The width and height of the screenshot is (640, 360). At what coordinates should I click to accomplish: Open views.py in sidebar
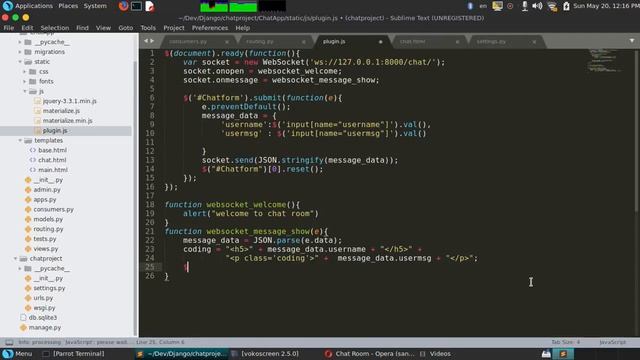[x=46, y=249]
